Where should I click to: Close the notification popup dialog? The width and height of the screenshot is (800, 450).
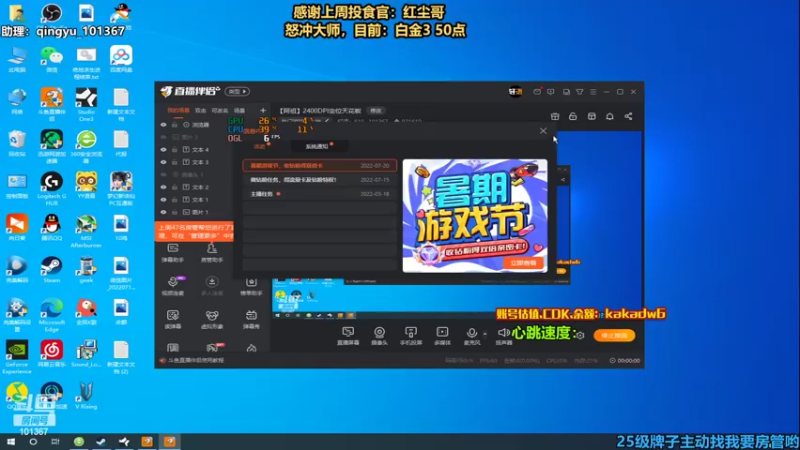543,131
